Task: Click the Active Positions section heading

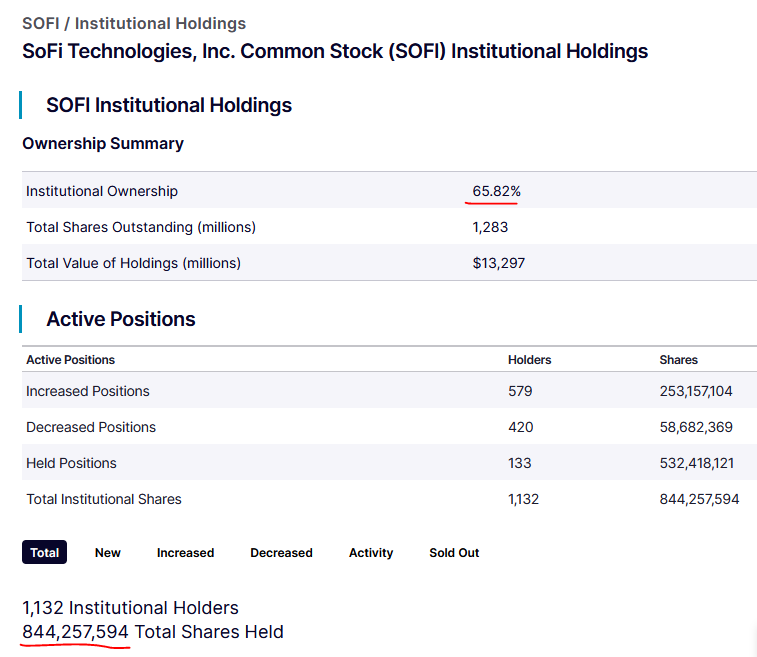Action: pyautogui.click(x=121, y=319)
